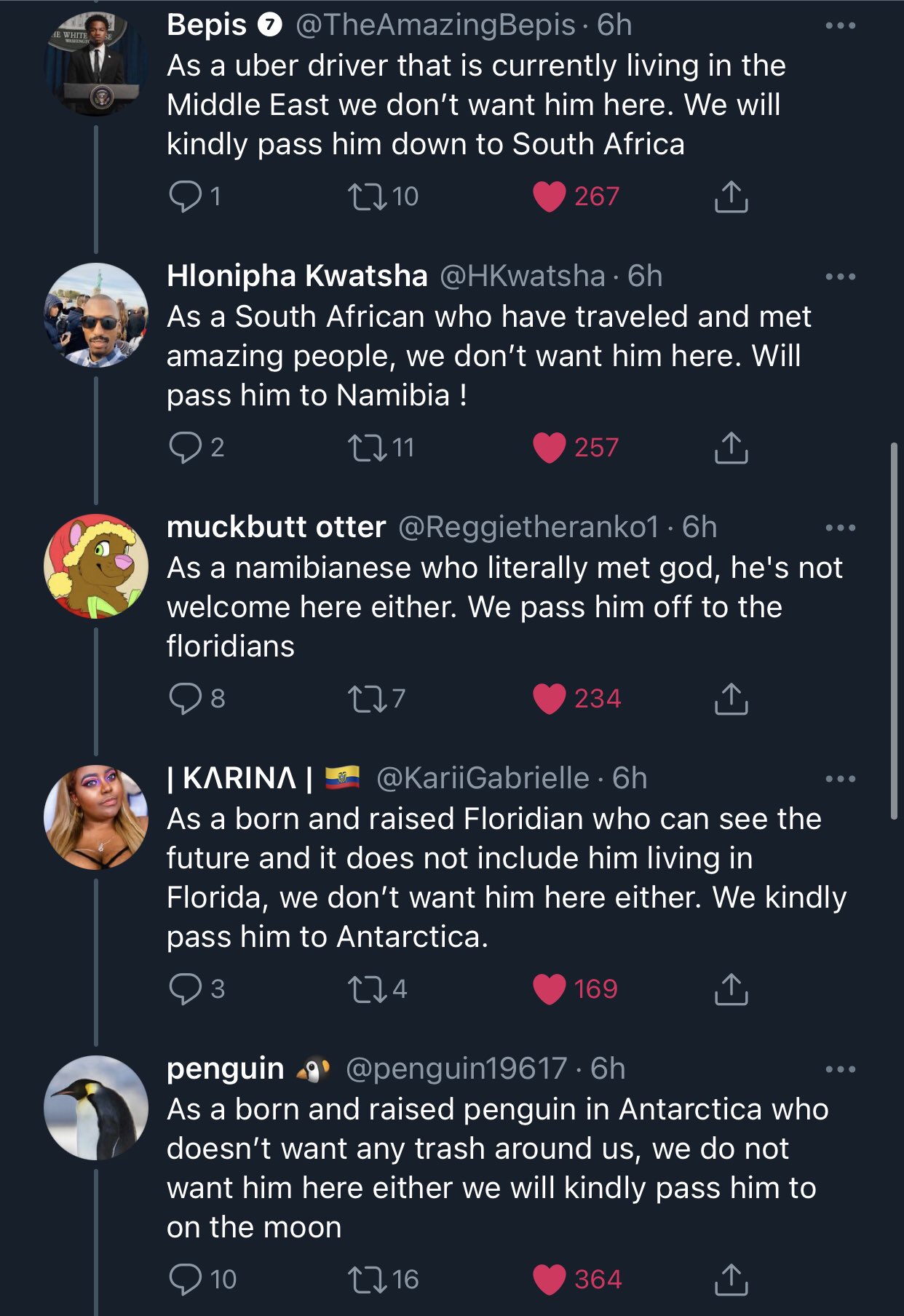Open reply on KARINA's Floridian tweet
This screenshot has width=904, height=1316.
tap(185, 989)
